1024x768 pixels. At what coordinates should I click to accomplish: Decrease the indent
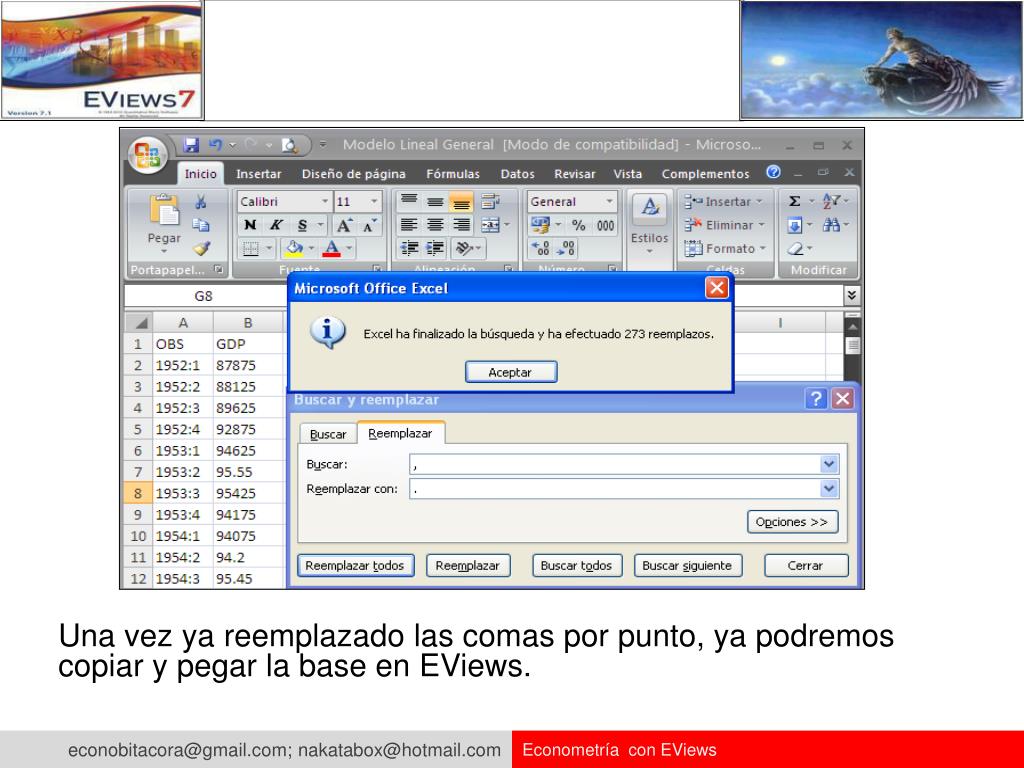click(409, 248)
